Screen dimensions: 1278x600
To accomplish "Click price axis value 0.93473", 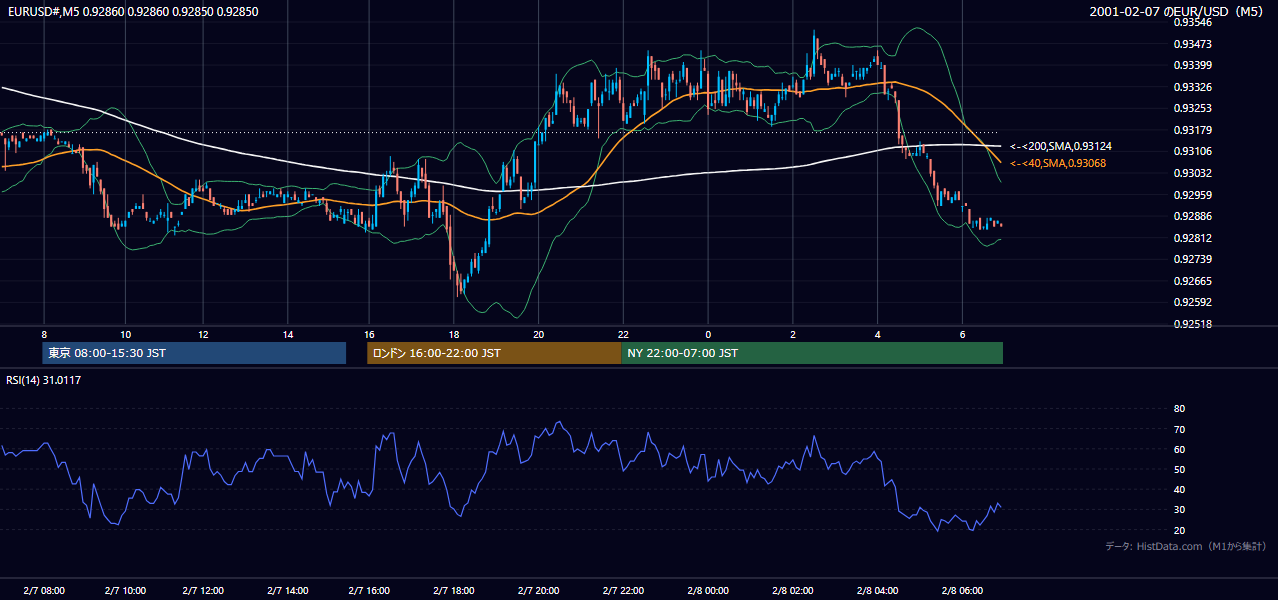I will click(1192, 44).
